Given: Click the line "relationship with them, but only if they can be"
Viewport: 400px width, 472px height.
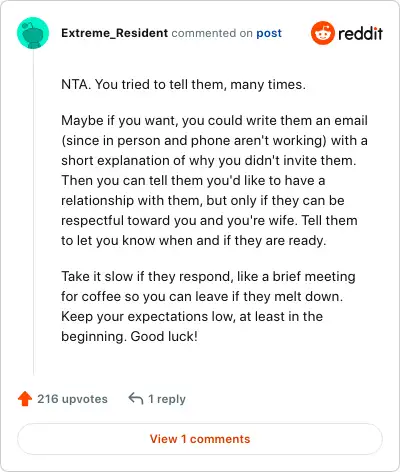Looking at the screenshot, I should [x=203, y=201].
